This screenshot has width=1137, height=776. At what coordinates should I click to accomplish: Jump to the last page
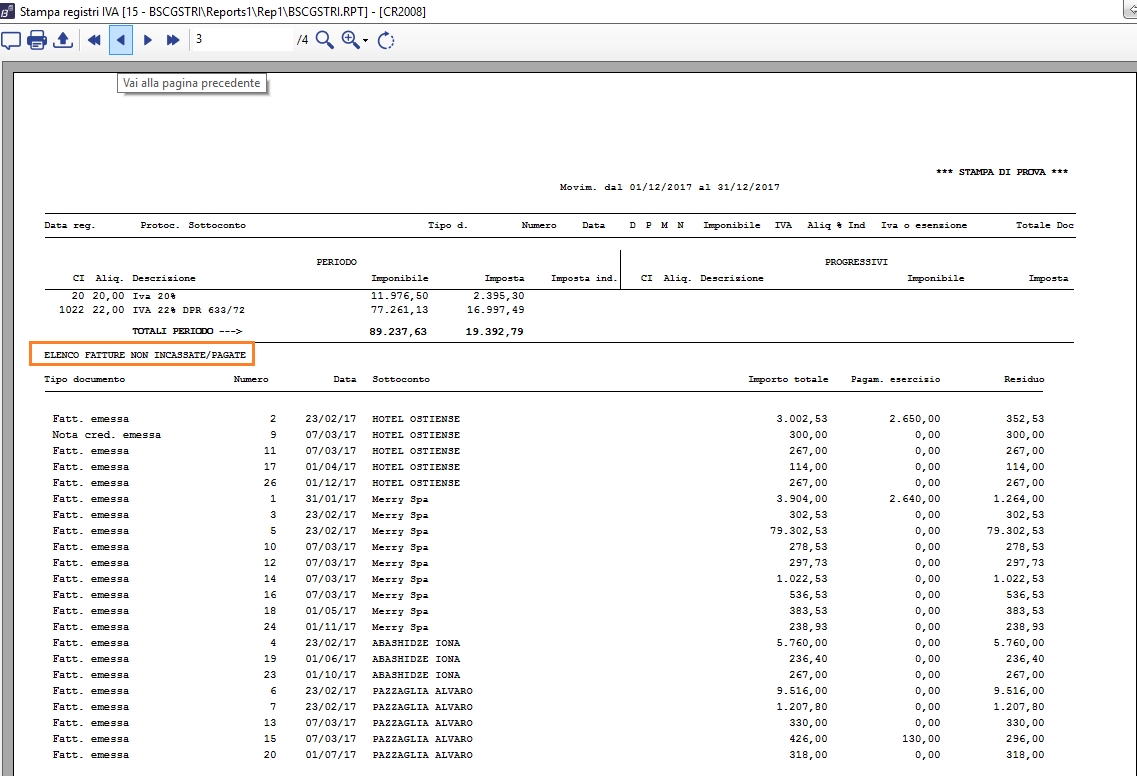pyautogui.click(x=173, y=40)
